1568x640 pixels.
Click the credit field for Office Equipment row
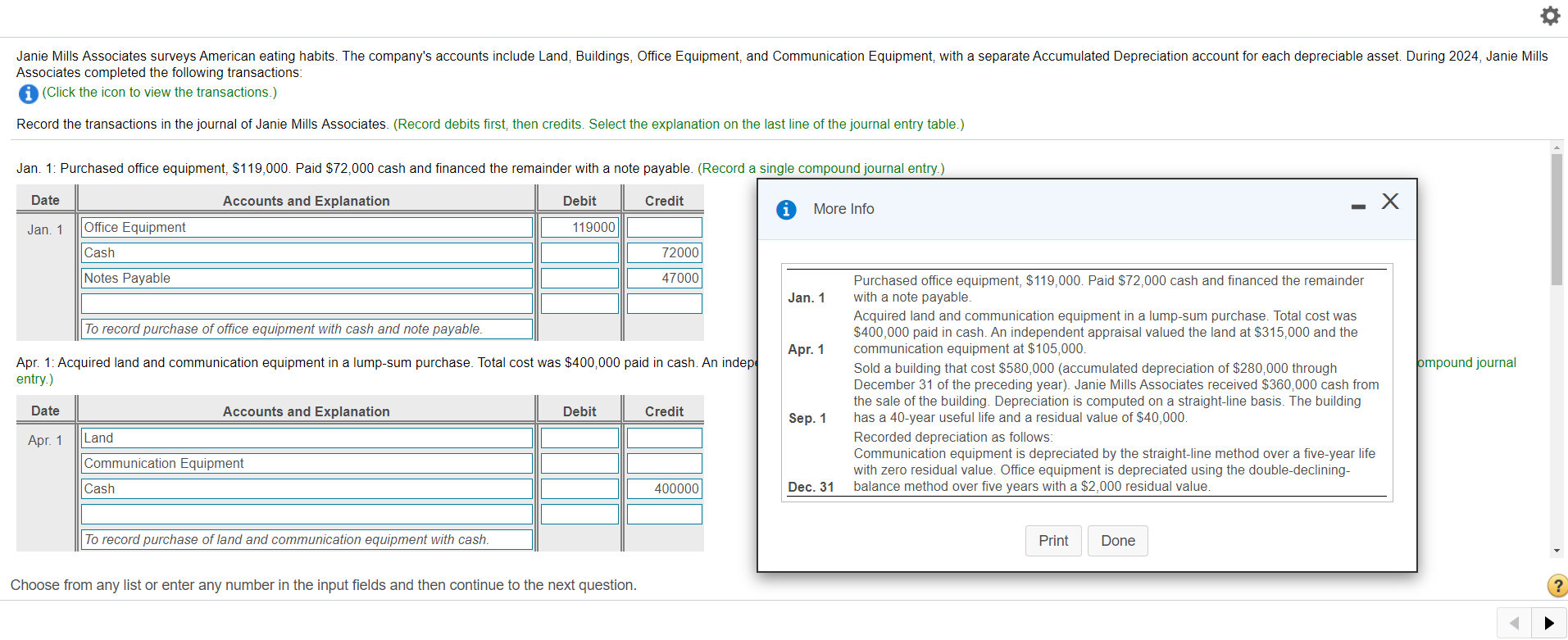pos(665,227)
